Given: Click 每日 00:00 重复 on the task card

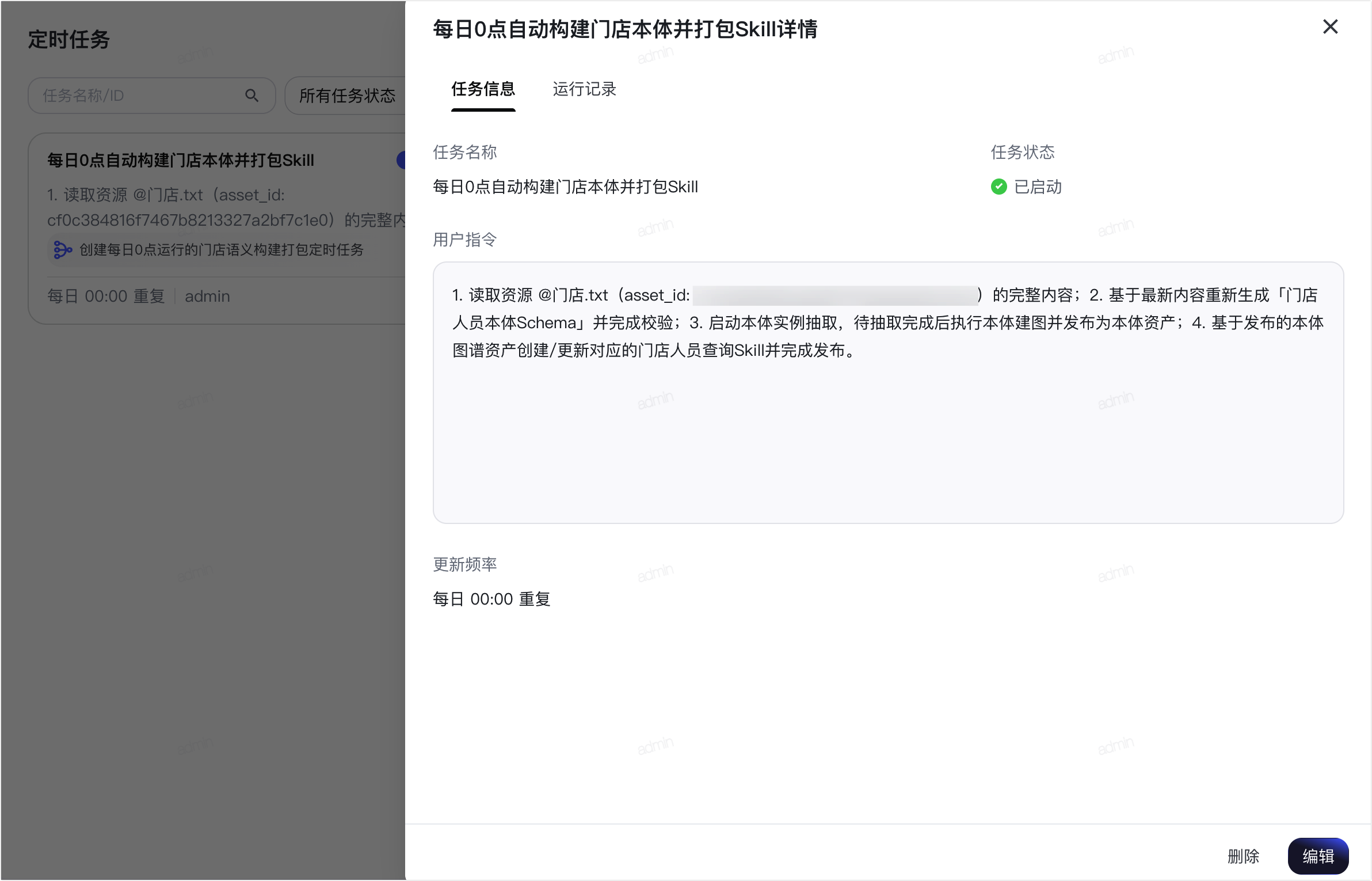Looking at the screenshot, I should [x=106, y=296].
